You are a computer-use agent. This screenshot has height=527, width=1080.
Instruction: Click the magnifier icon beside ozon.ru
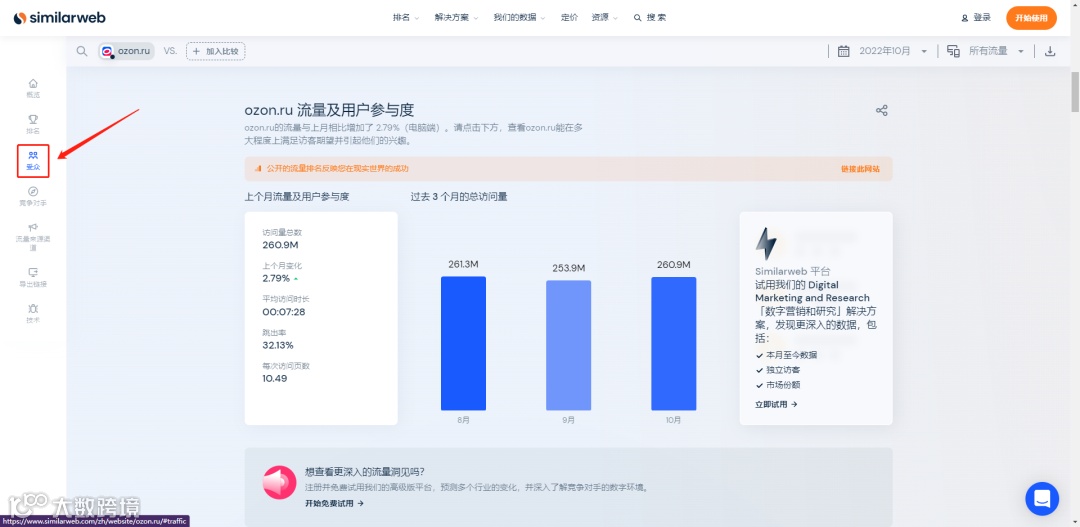(x=82, y=51)
